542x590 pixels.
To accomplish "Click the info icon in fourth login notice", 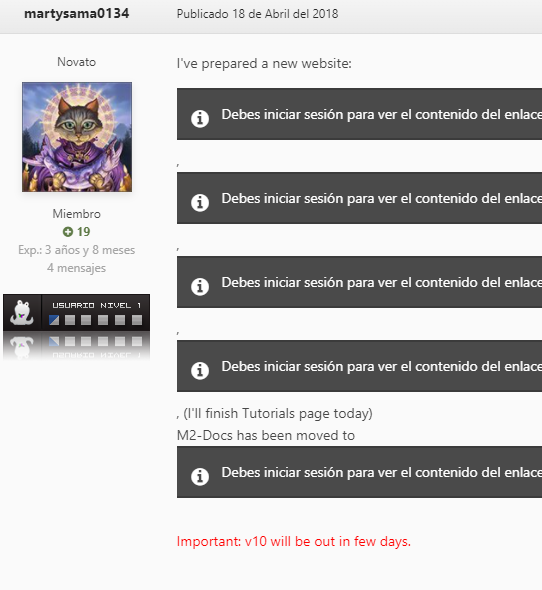I will [x=200, y=370].
